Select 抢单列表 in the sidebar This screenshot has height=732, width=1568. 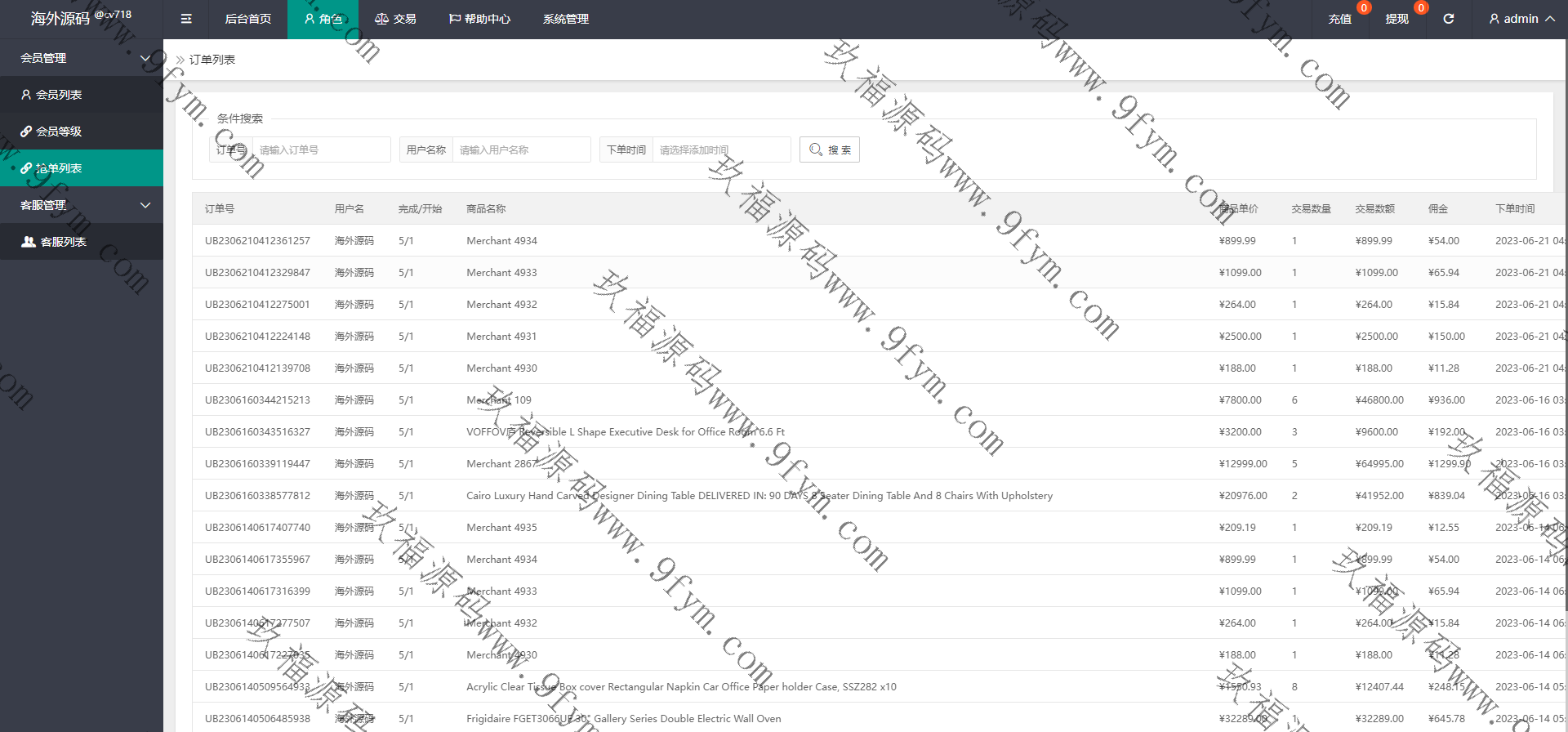click(x=59, y=168)
